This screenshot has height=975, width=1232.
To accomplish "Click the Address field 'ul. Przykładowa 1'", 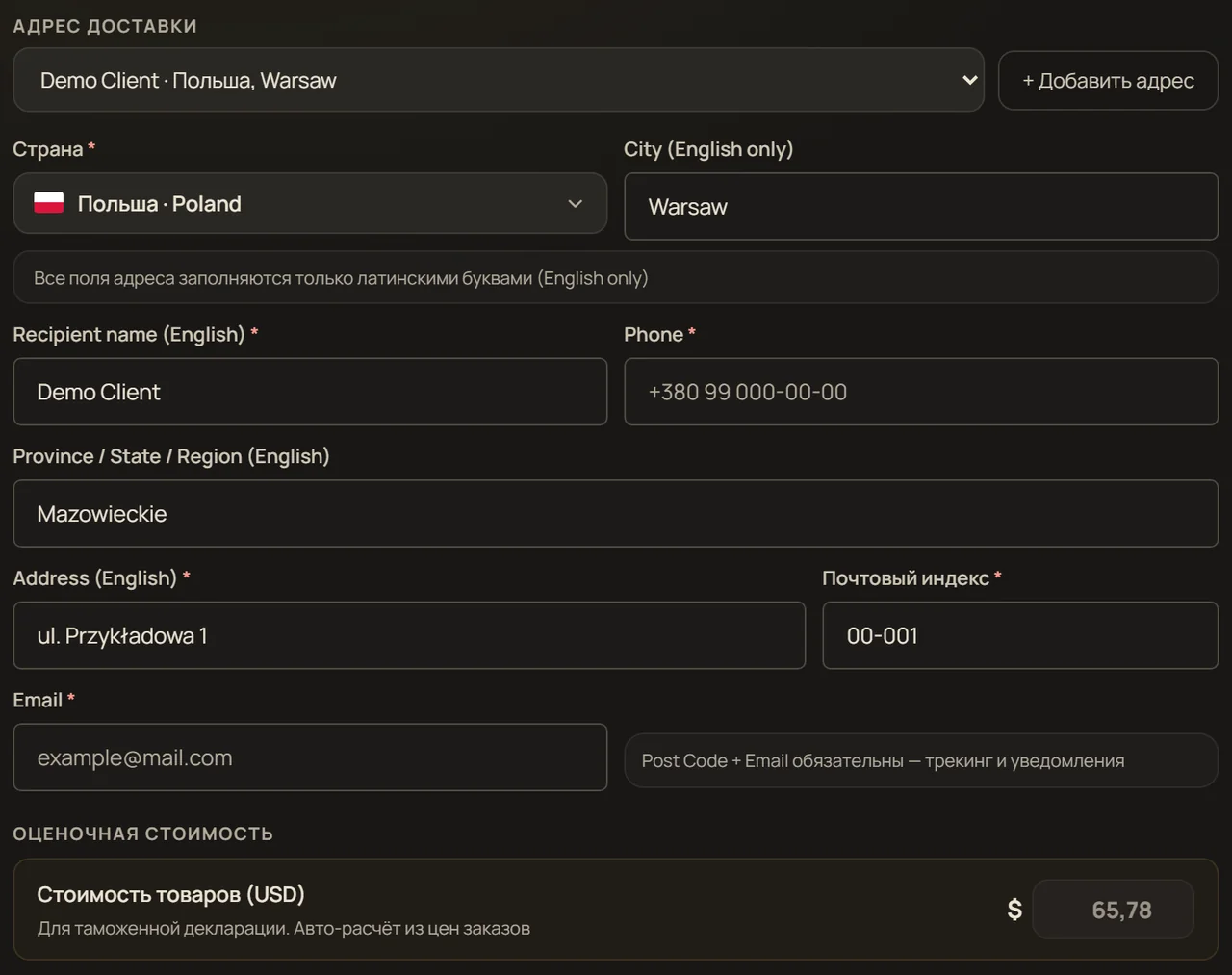I will pyautogui.click(x=409, y=635).
